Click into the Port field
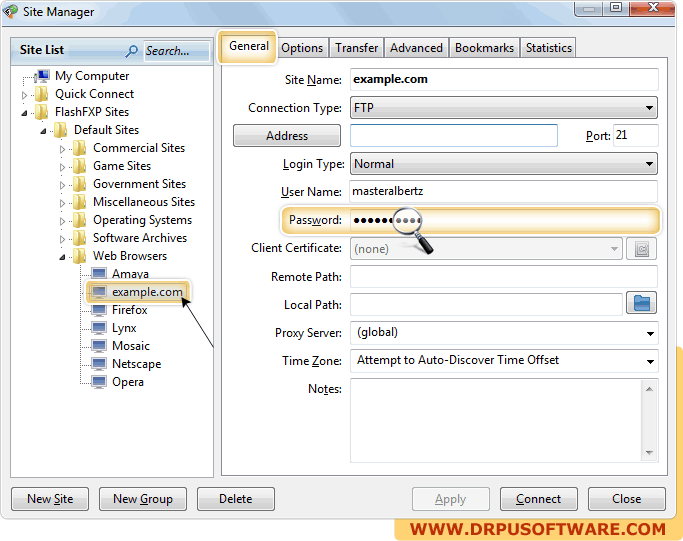This screenshot has height=541, width=683. tap(636, 135)
